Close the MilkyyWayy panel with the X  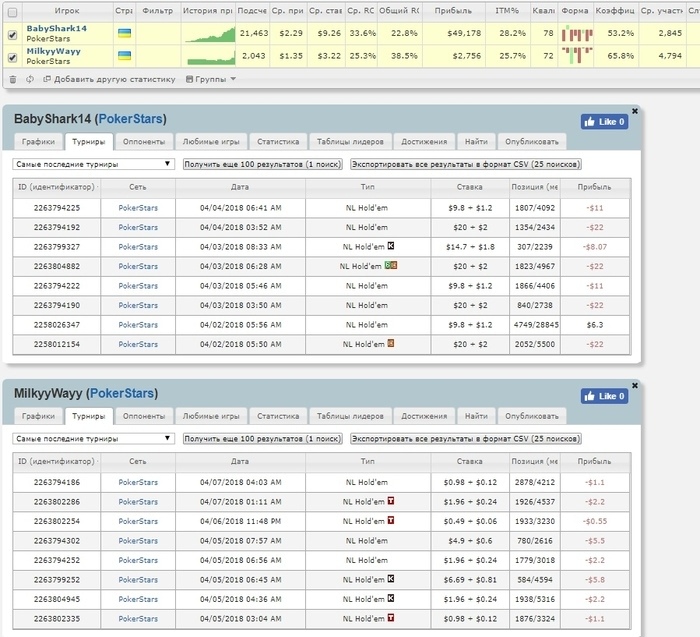pyautogui.click(x=634, y=385)
